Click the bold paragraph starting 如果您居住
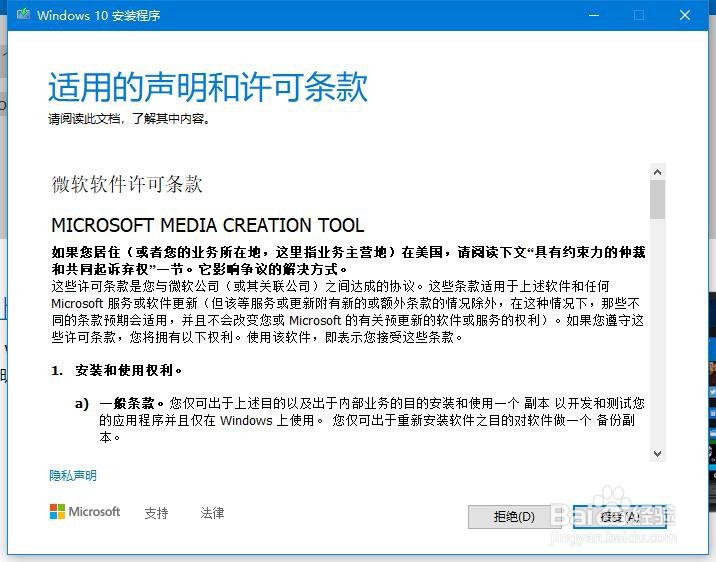Screen dimensions: 716x562 click(348, 260)
